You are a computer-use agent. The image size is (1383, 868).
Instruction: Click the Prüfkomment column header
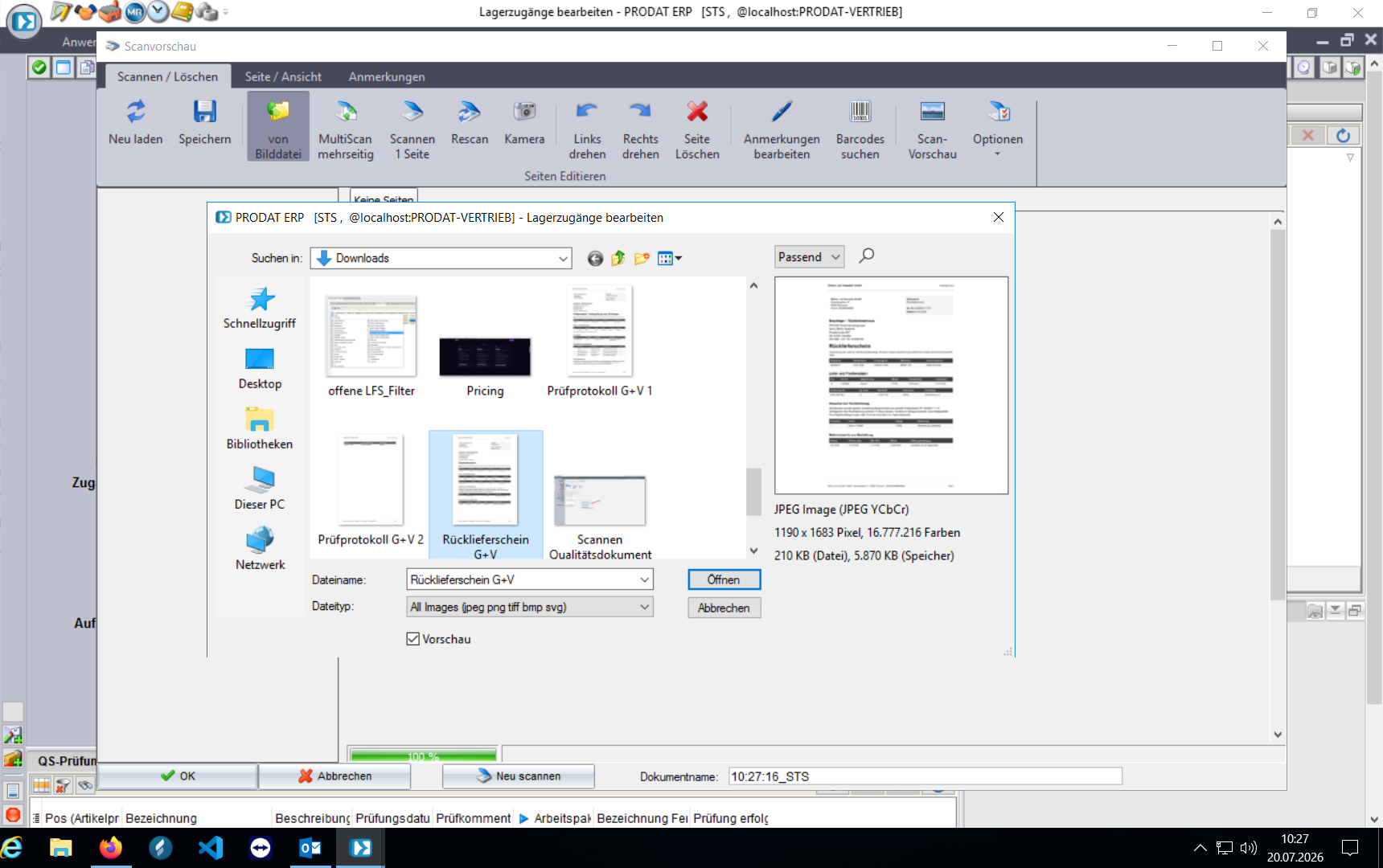click(474, 818)
